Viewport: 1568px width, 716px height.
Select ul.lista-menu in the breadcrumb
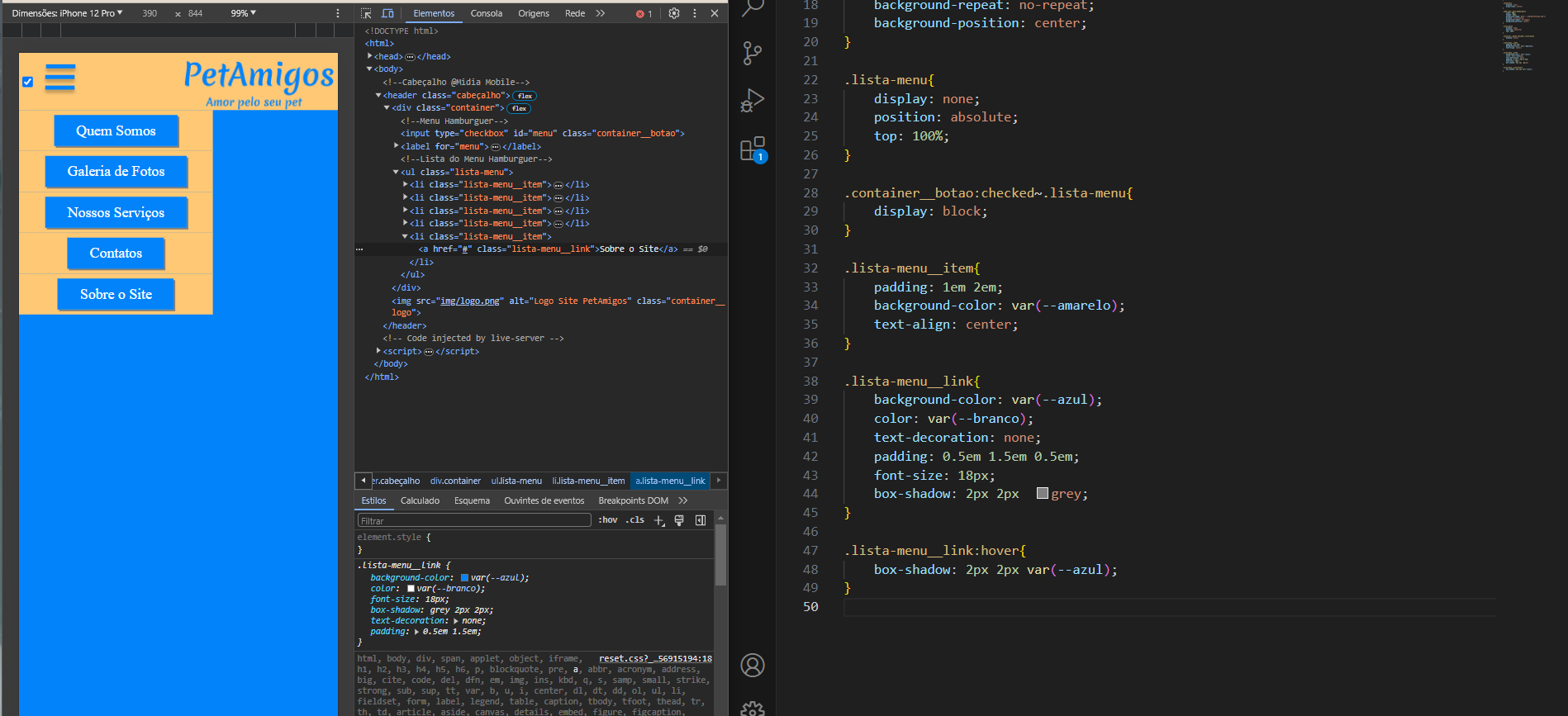[516, 481]
